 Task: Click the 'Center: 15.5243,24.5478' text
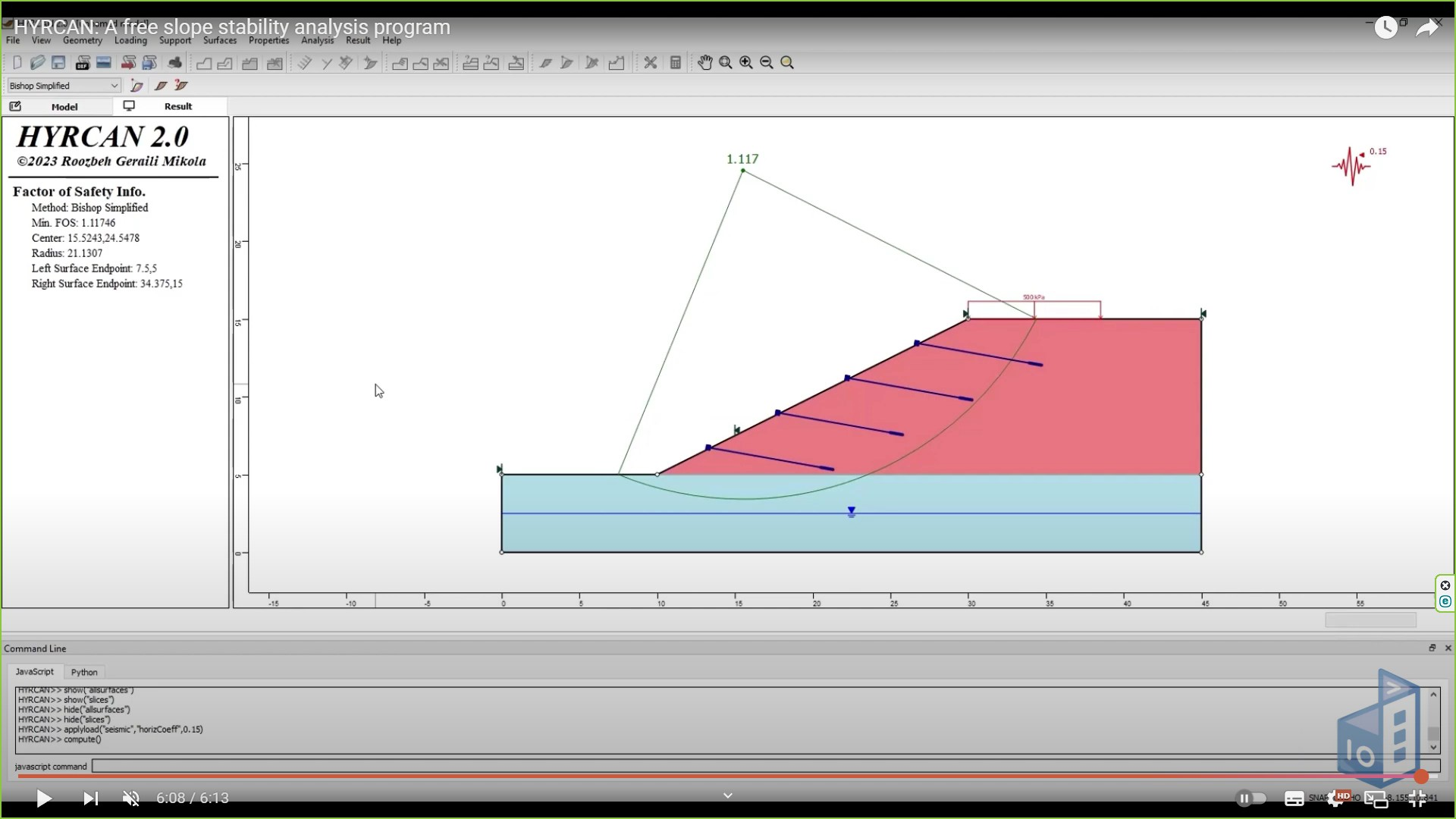(x=86, y=238)
